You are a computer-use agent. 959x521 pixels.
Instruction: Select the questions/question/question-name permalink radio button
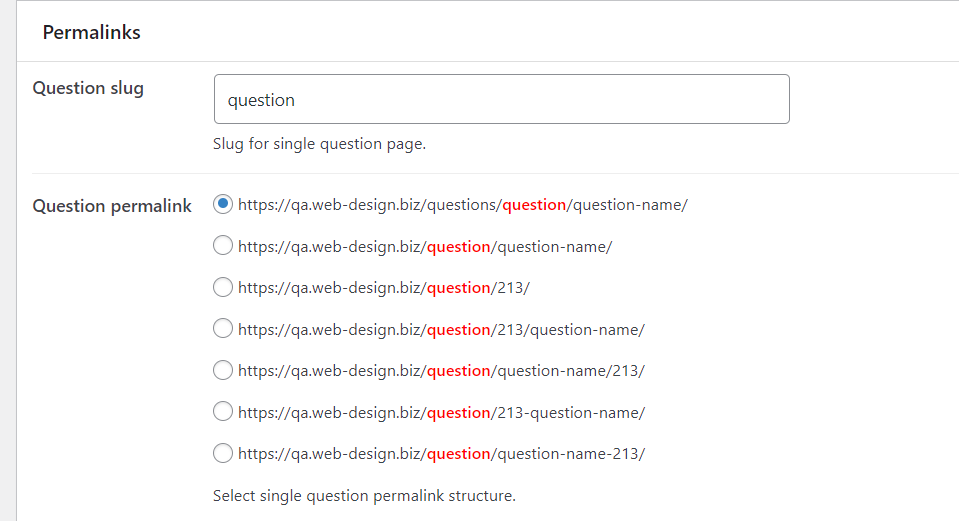pos(223,204)
